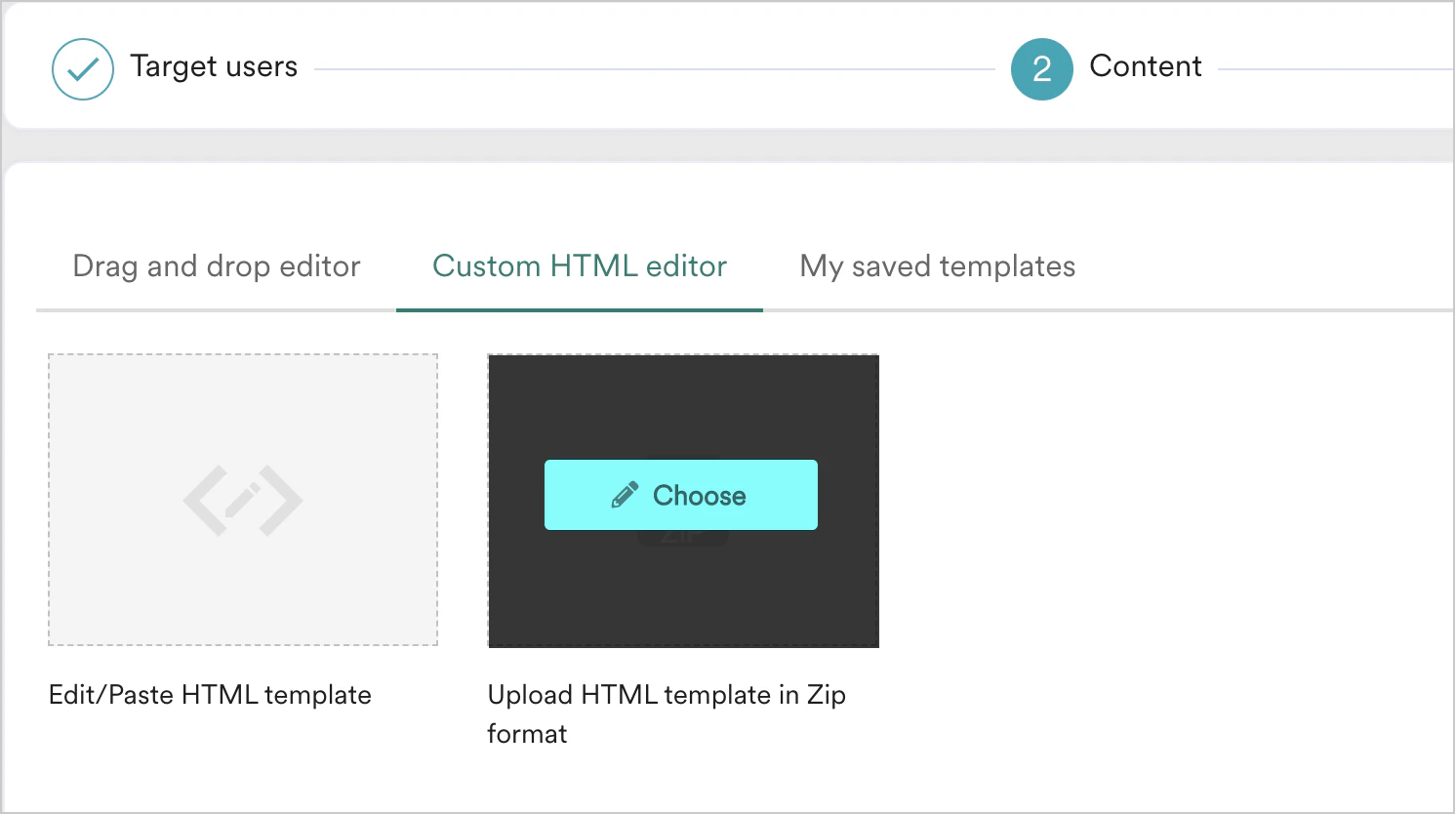1456x814 pixels.
Task: Click the Content step label
Action: click(1146, 66)
